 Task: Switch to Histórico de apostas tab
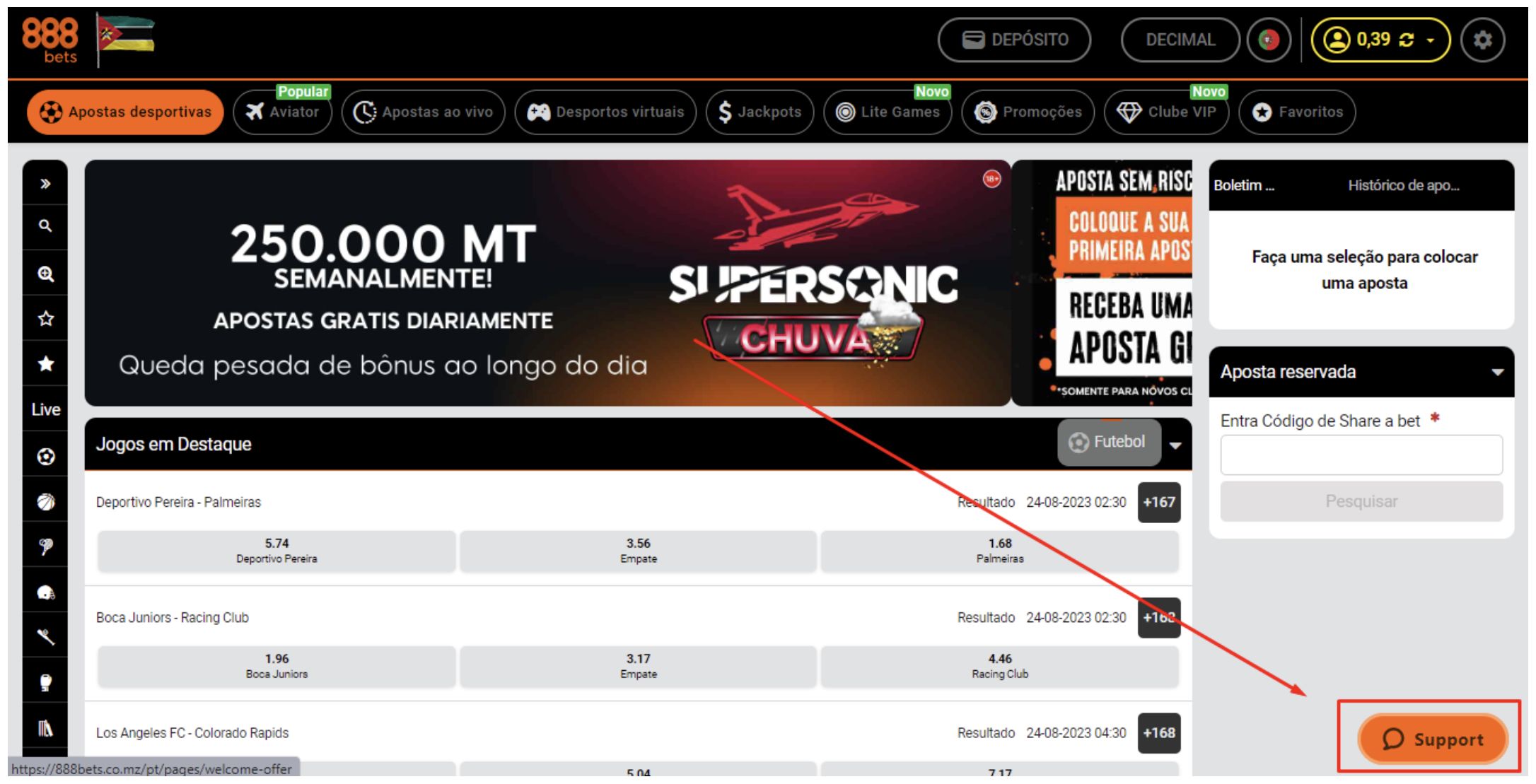coord(1403,185)
